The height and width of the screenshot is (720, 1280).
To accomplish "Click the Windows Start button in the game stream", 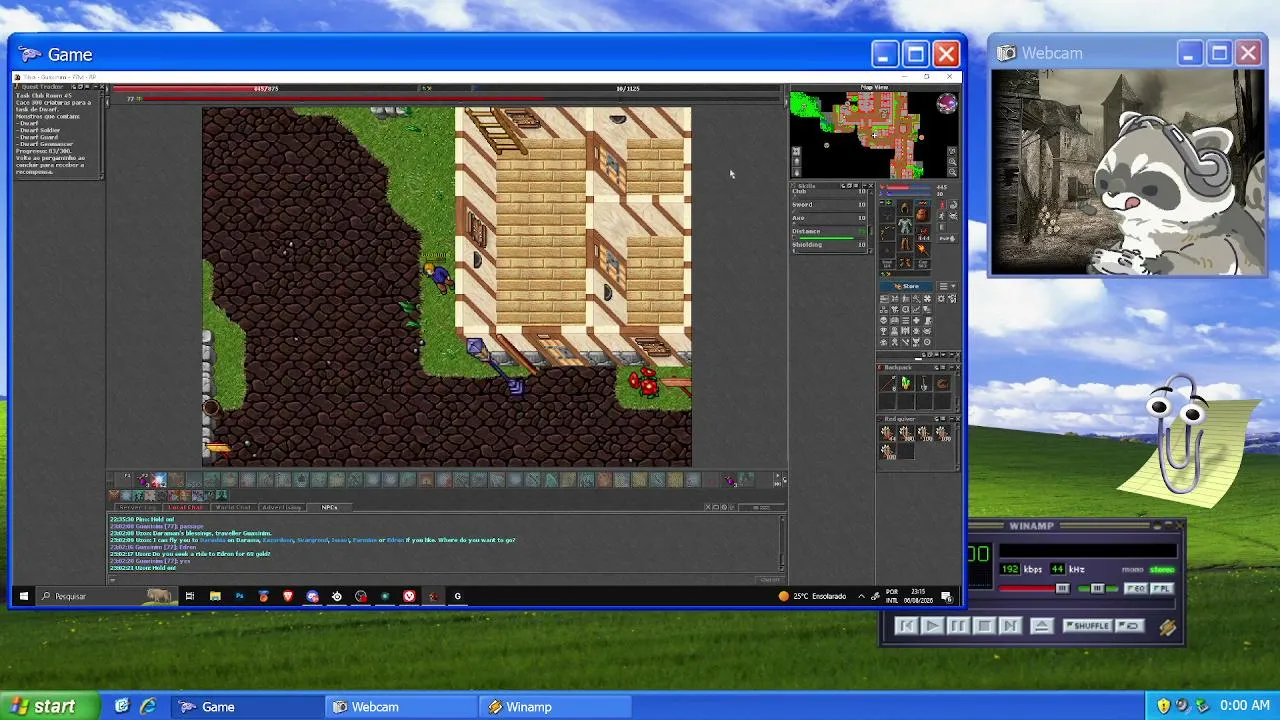I will (x=23, y=596).
